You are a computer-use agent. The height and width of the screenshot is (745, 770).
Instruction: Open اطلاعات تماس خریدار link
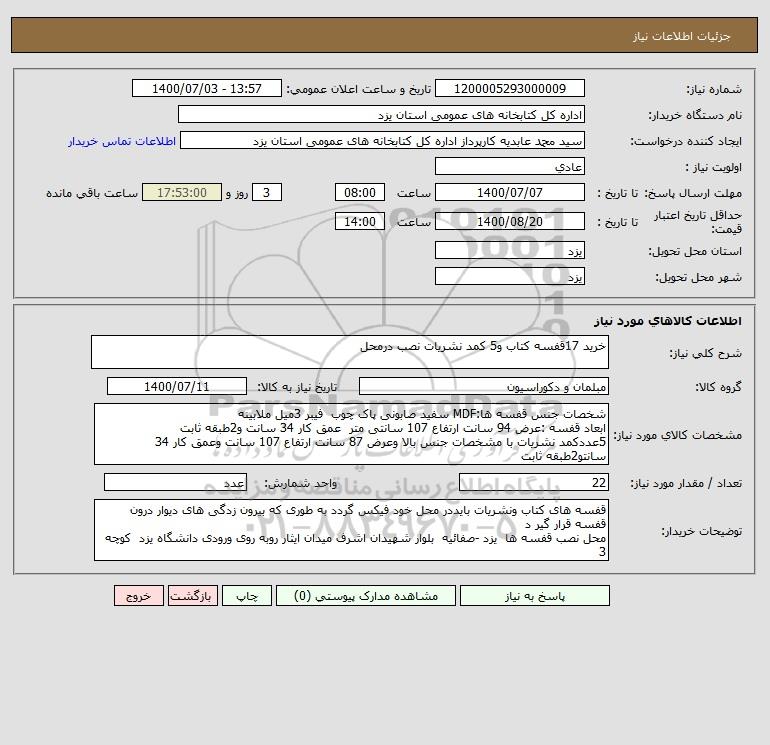(122, 141)
